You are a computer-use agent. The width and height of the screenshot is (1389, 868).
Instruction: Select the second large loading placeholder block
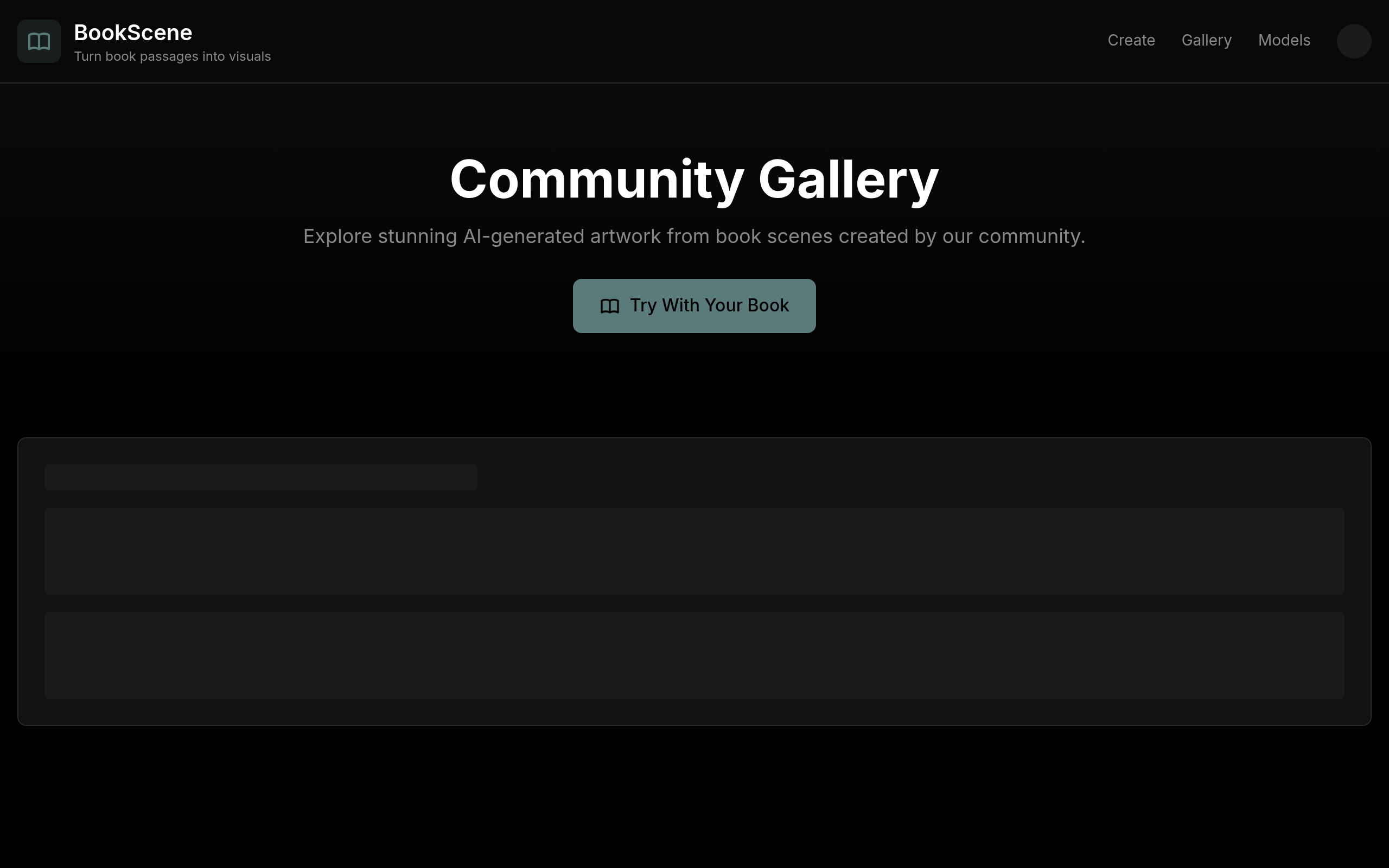(694, 655)
